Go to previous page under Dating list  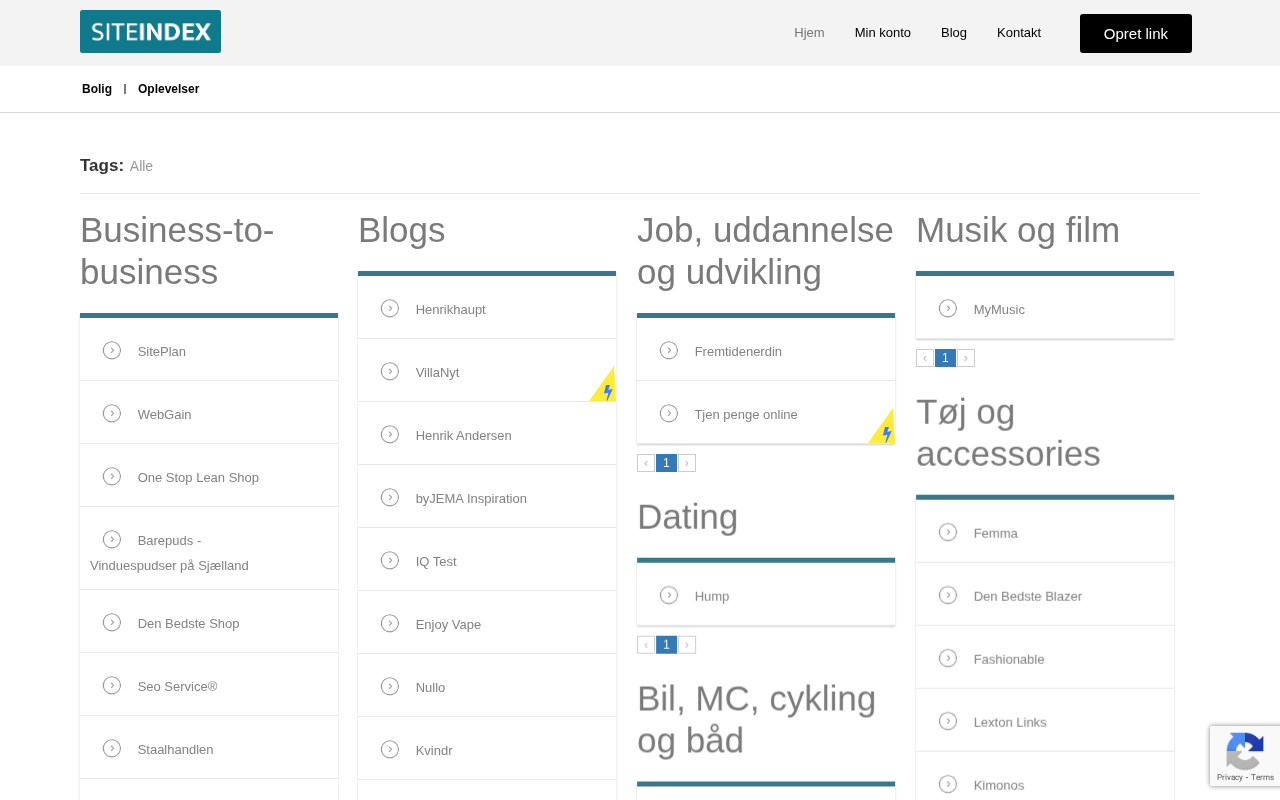tap(646, 645)
